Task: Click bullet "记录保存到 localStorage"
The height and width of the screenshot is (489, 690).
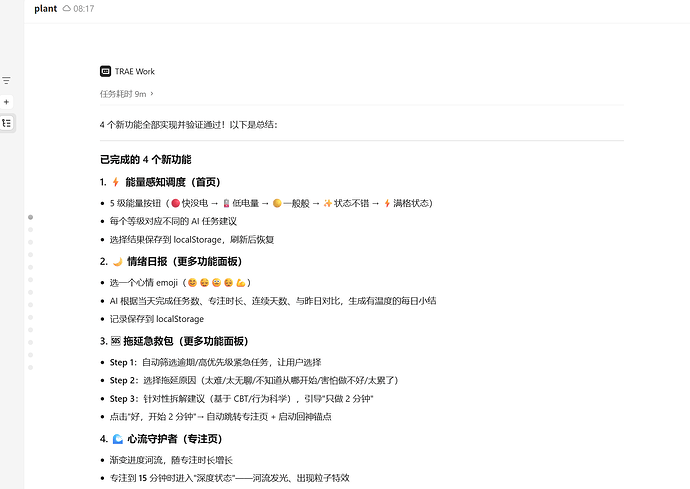Action: pyautogui.click(x=157, y=319)
